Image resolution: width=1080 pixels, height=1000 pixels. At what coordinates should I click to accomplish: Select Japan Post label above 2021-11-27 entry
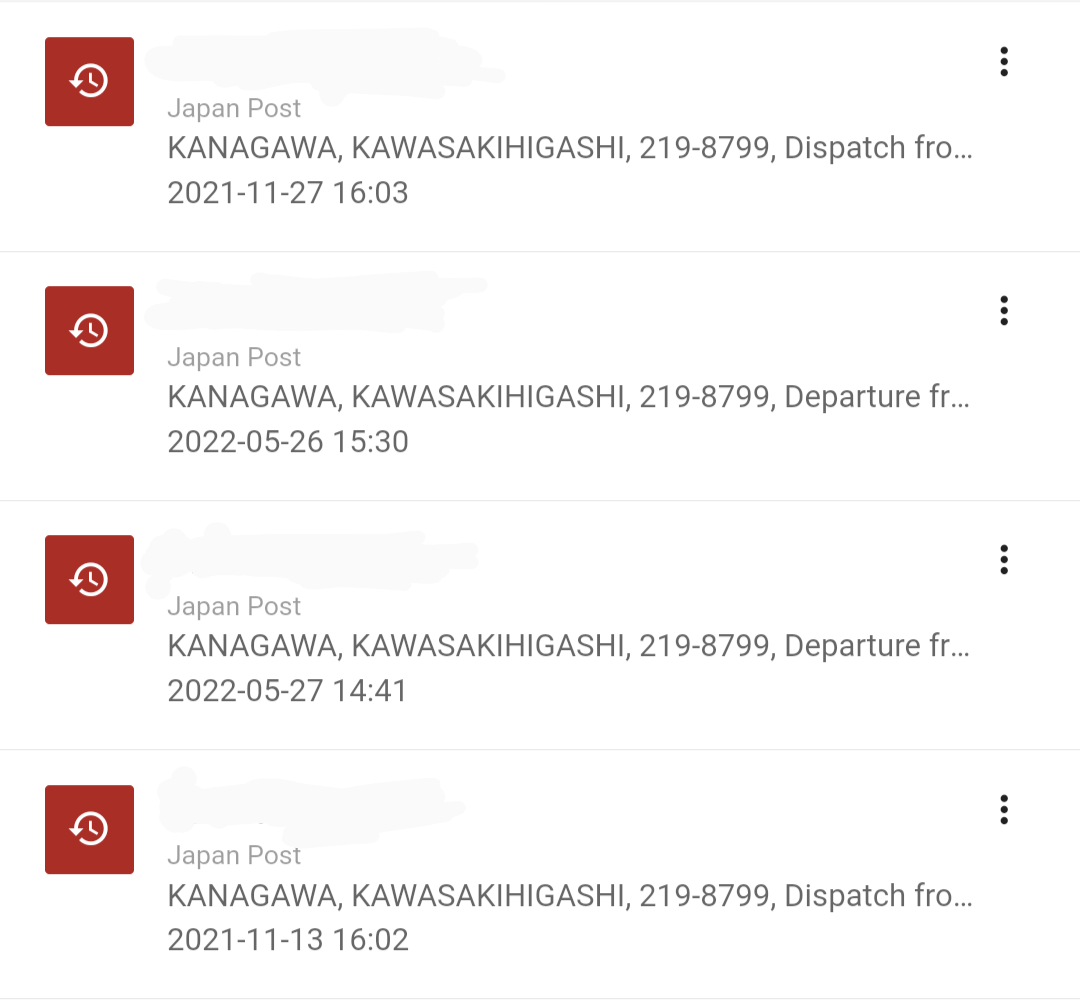tap(234, 109)
